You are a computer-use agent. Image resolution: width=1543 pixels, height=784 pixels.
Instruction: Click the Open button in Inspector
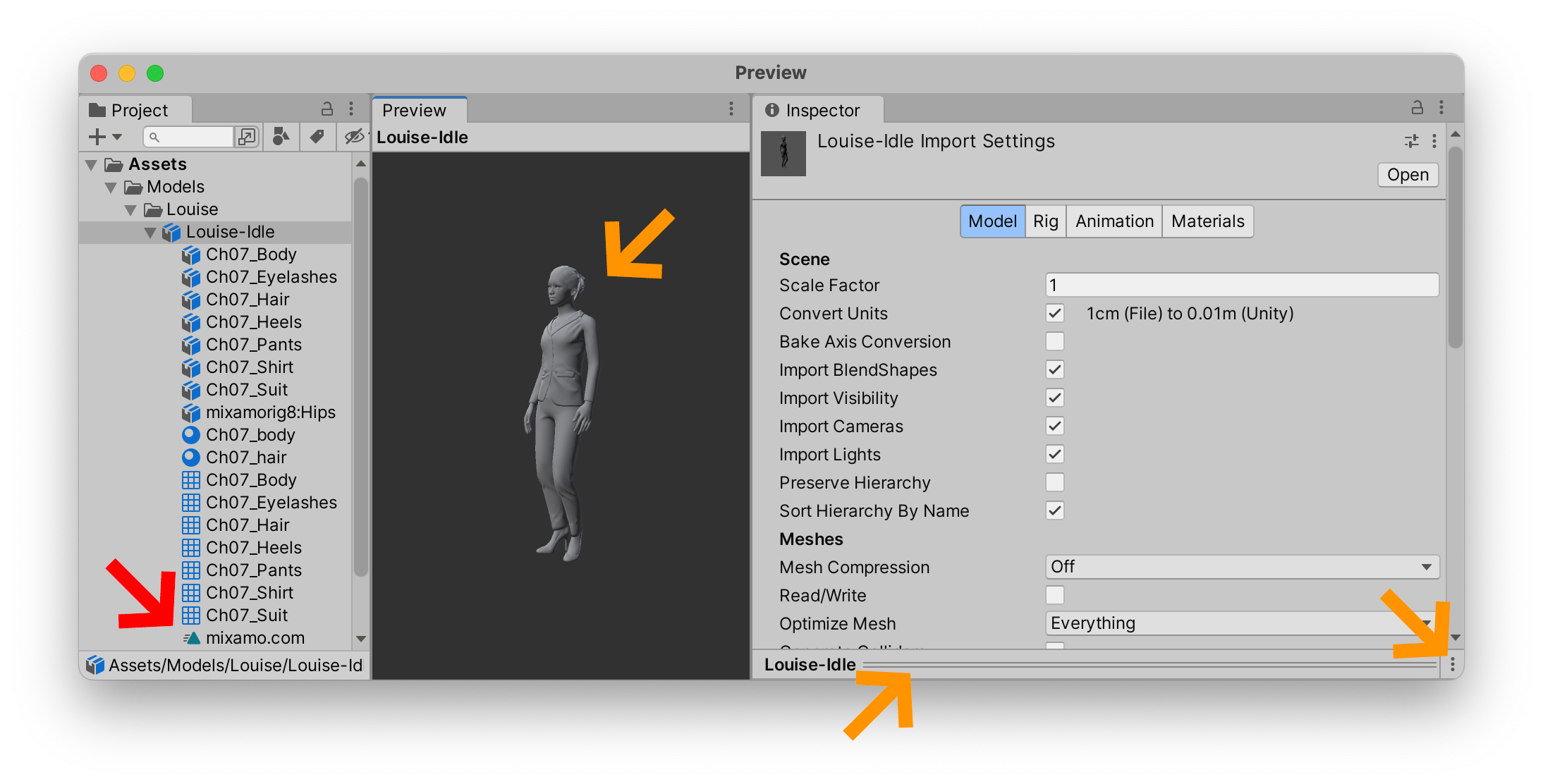(1407, 175)
